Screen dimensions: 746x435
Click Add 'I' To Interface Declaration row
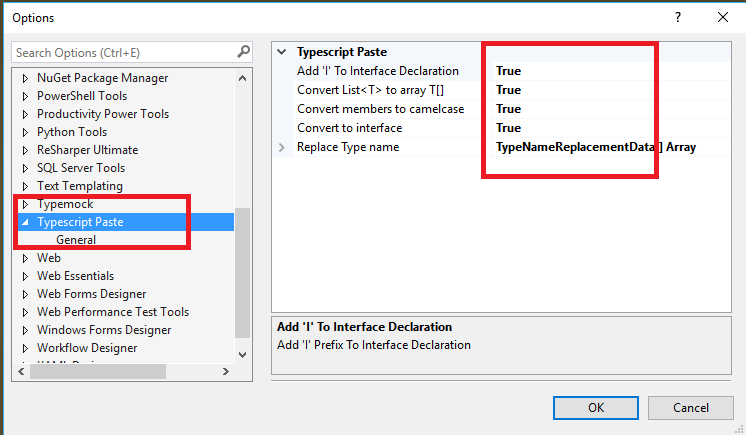tap(501, 71)
